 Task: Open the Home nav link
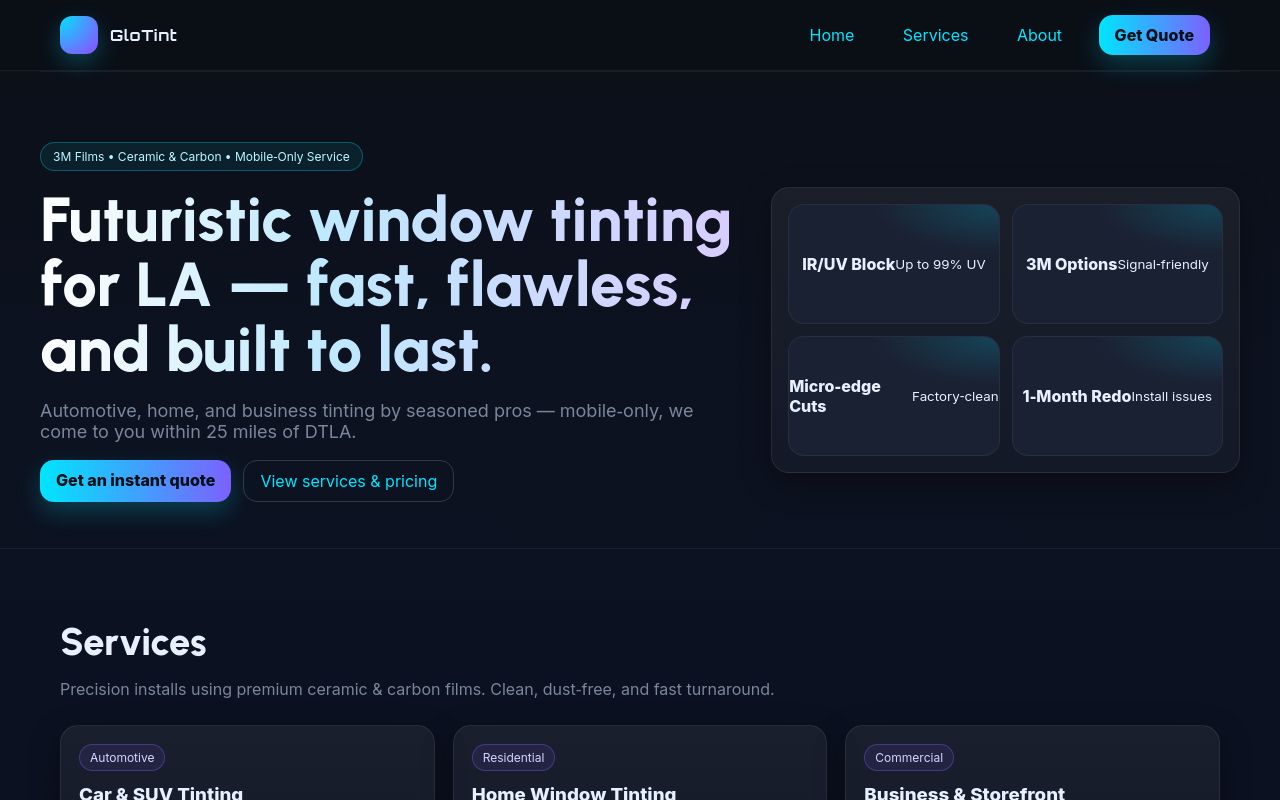(831, 35)
